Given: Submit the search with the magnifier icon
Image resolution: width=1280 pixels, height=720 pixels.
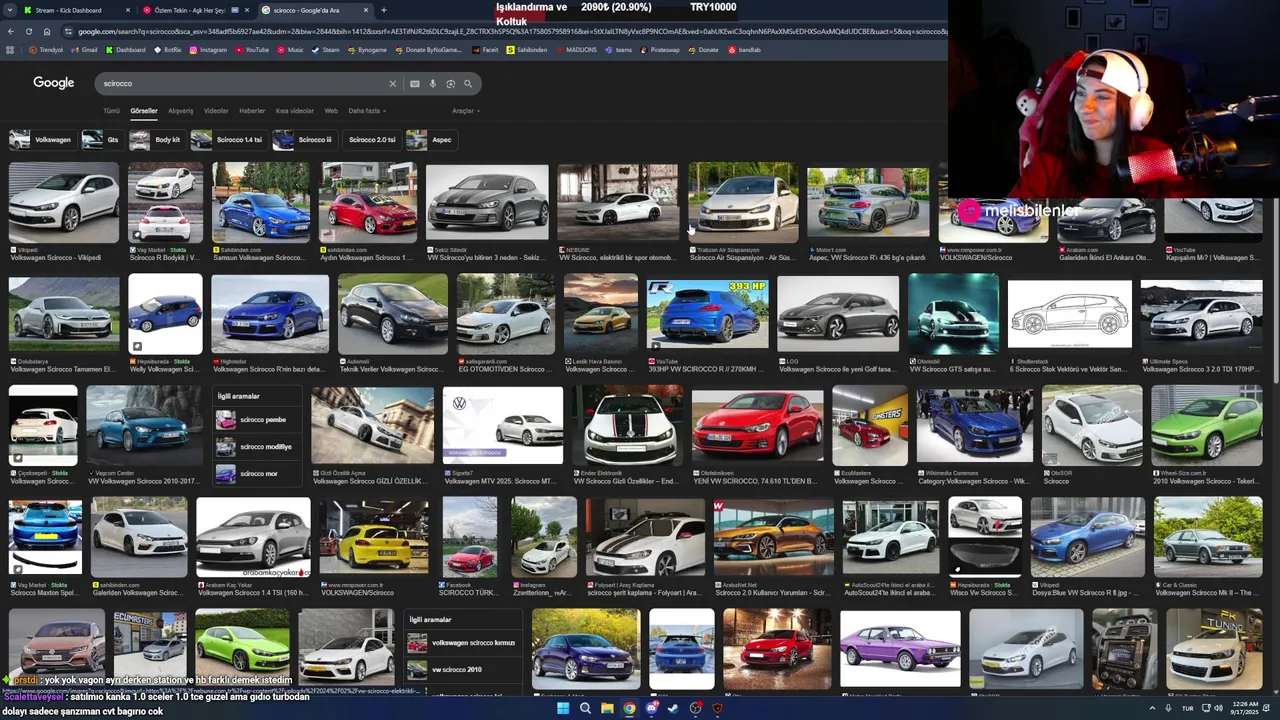Looking at the screenshot, I should [x=468, y=84].
